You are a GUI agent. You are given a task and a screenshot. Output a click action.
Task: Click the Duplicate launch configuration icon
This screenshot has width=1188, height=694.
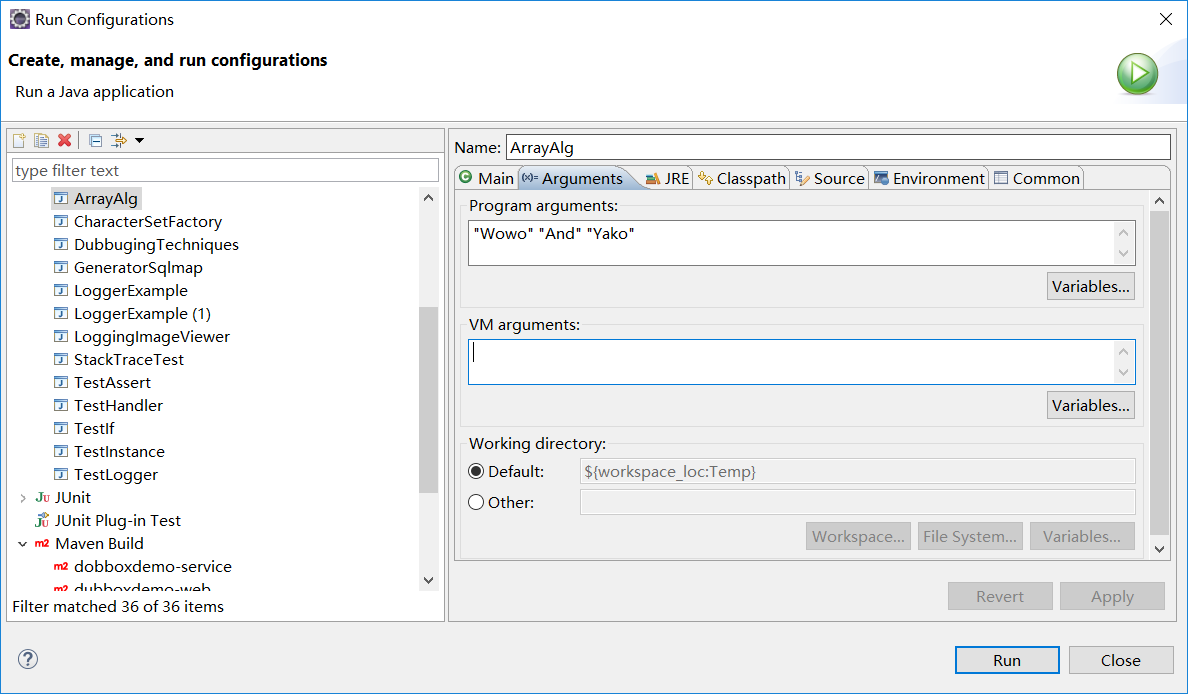[41, 140]
